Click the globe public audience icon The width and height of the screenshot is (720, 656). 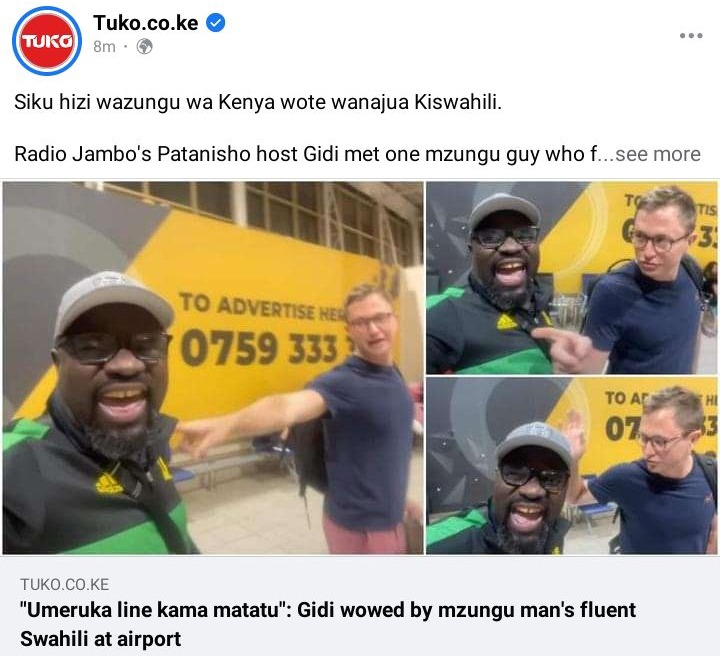[x=145, y=46]
